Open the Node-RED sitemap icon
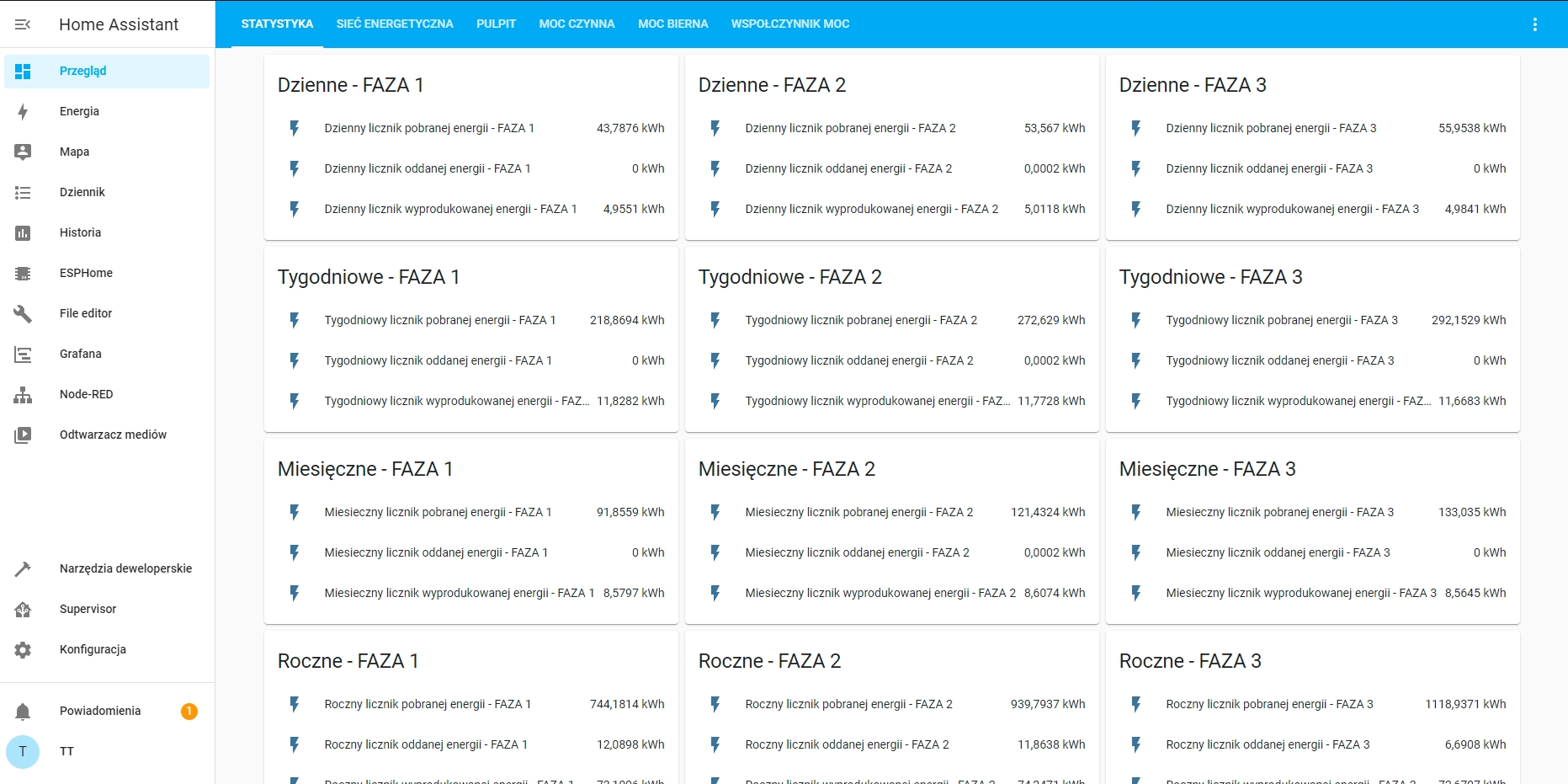 [x=23, y=395]
